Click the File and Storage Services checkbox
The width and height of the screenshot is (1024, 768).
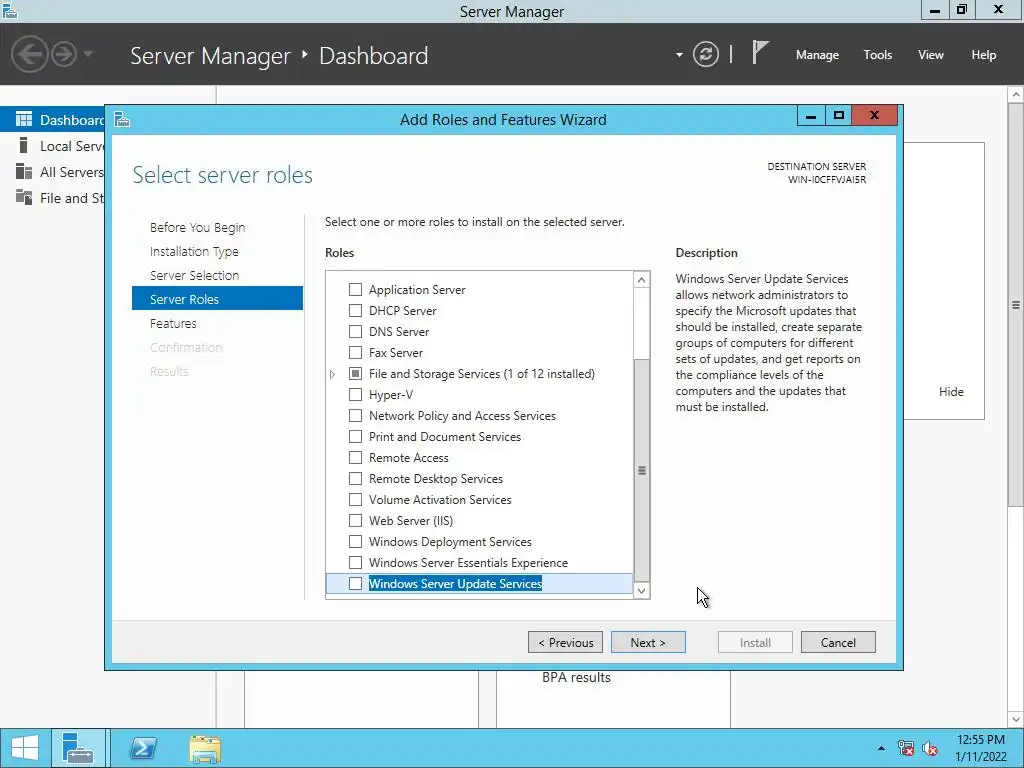pyautogui.click(x=355, y=374)
